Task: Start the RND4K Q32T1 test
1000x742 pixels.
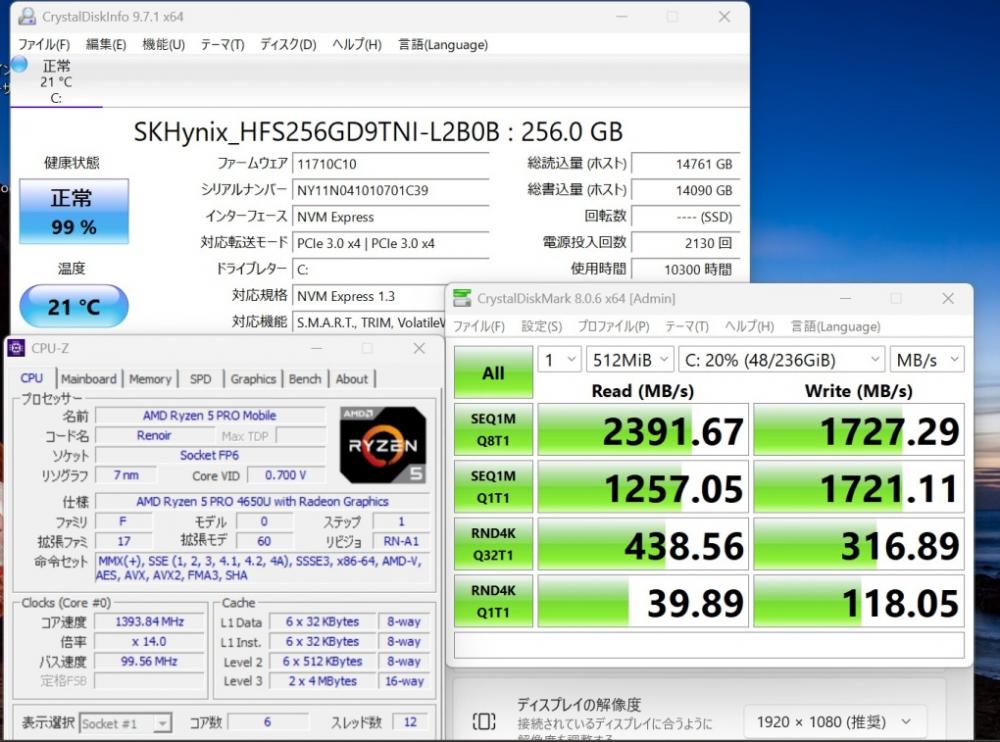Action: 493,544
